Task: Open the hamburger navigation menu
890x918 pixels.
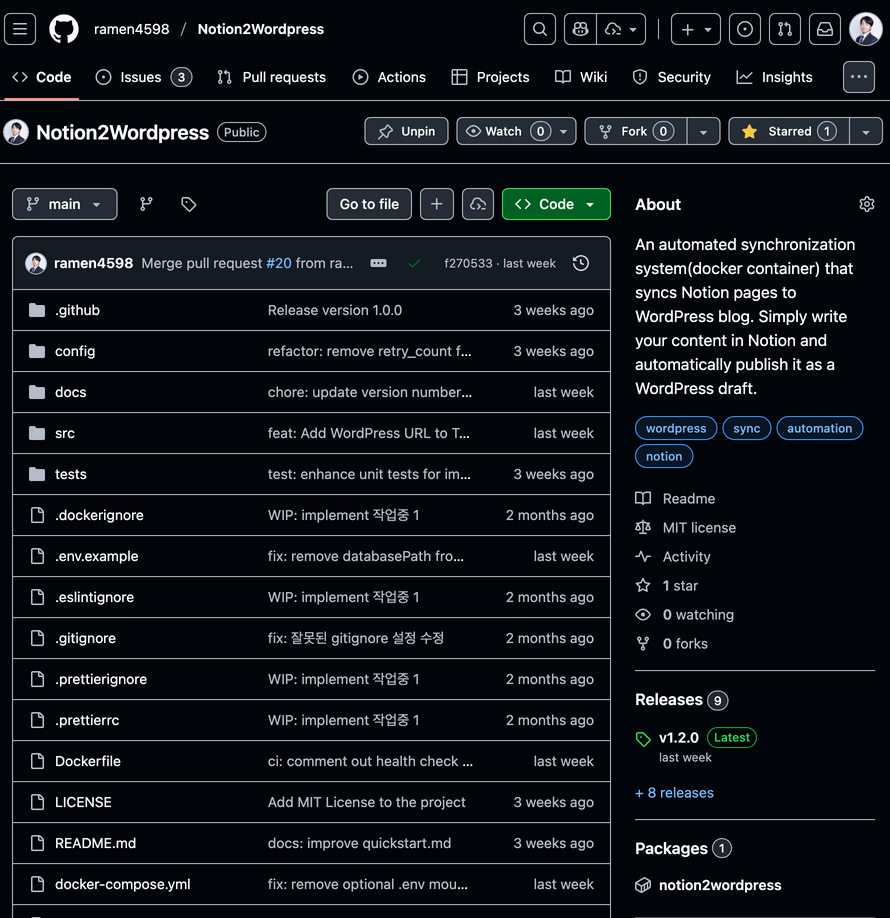Action: (20, 29)
